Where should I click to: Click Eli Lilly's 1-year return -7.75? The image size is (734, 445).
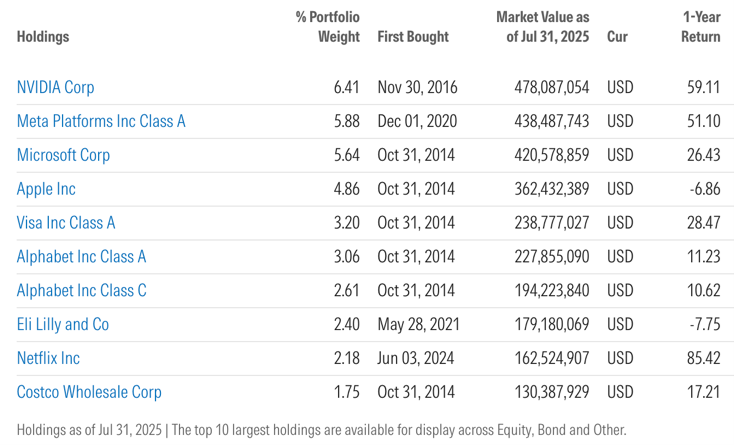705,324
